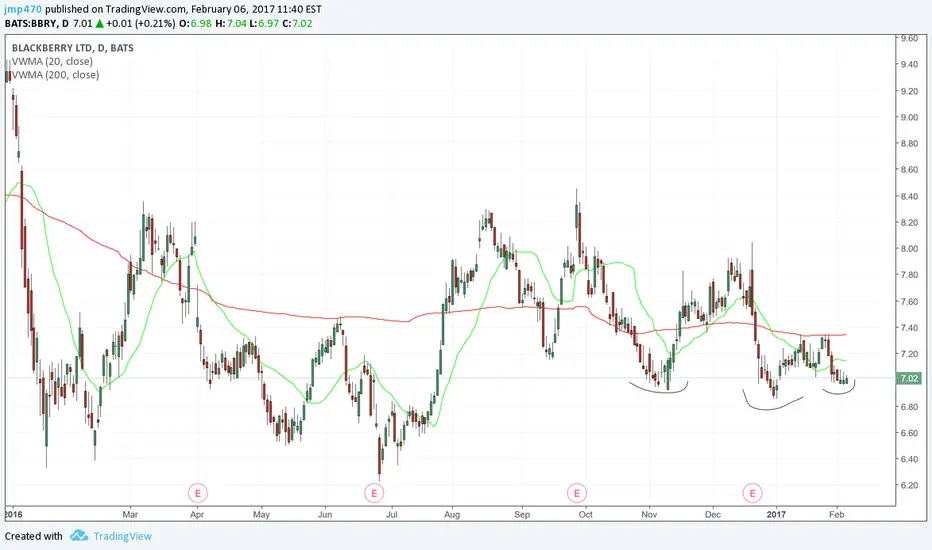Viewport: 932px width, 550px height.
Task: Click the H:7.04 high value
Action: pyautogui.click(x=229, y=23)
